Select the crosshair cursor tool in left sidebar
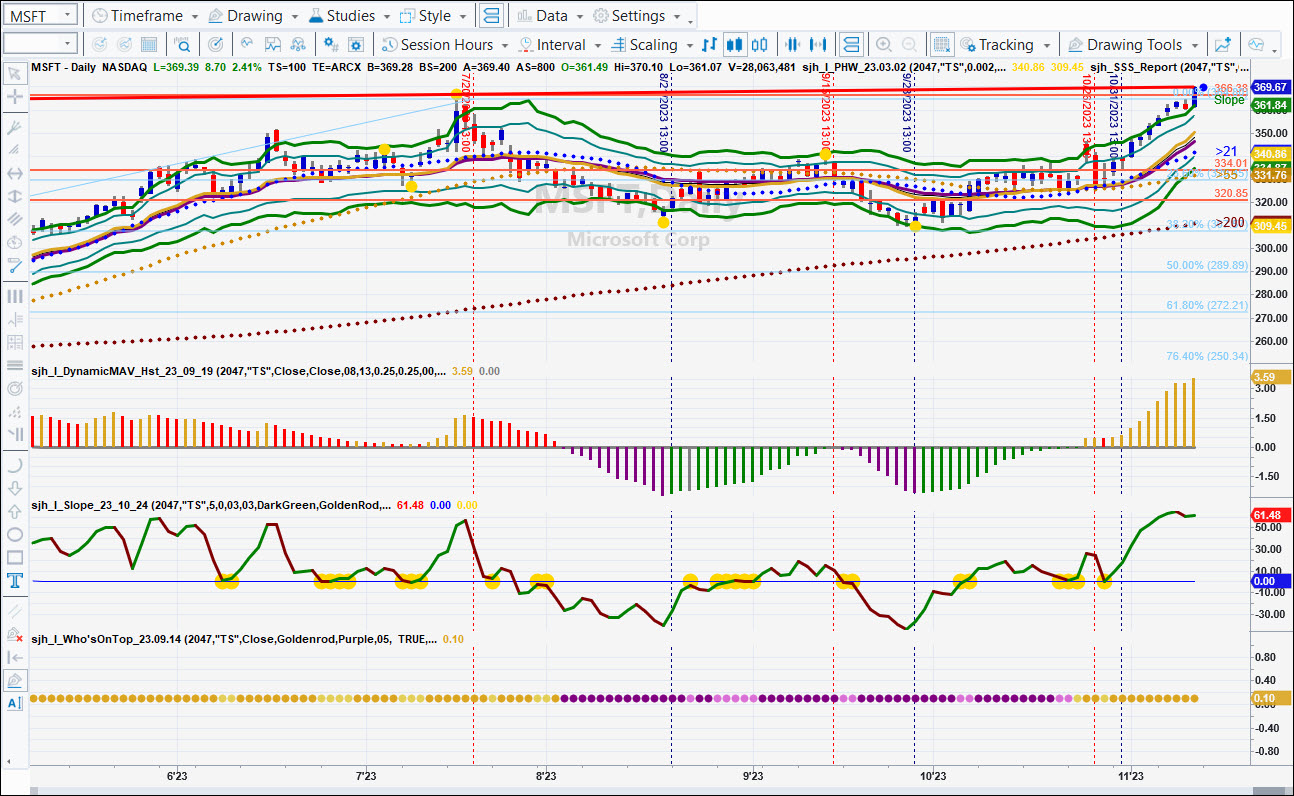The width and height of the screenshot is (1294, 796). click(15, 97)
